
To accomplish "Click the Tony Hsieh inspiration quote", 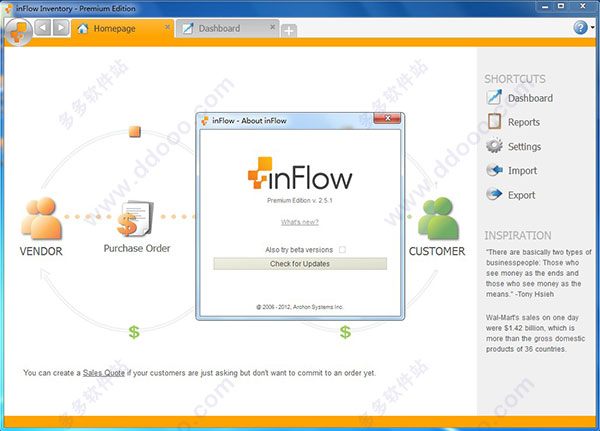I will pos(538,273).
